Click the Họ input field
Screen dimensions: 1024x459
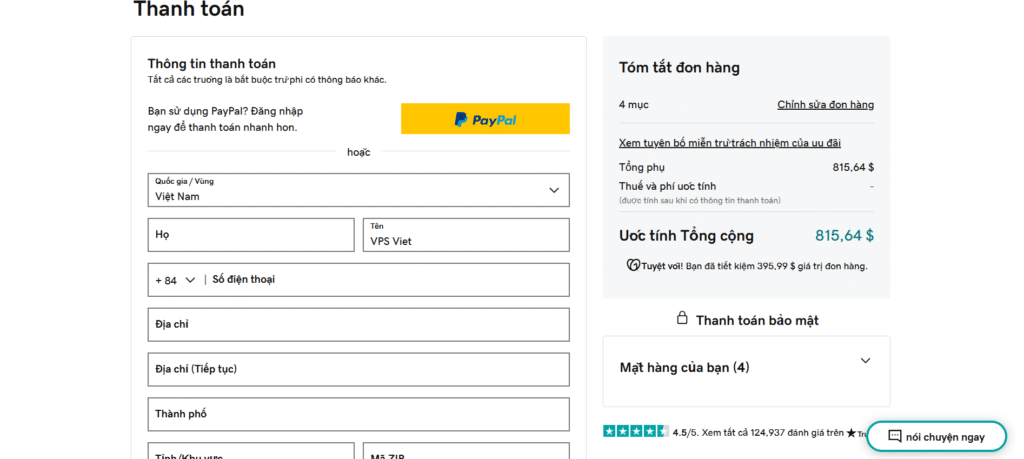point(251,235)
